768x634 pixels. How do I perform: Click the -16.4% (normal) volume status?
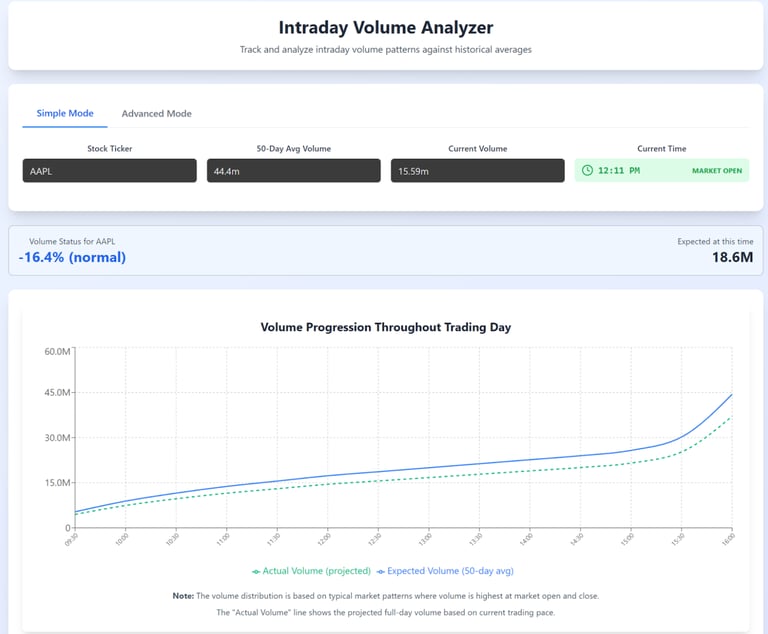click(x=72, y=257)
